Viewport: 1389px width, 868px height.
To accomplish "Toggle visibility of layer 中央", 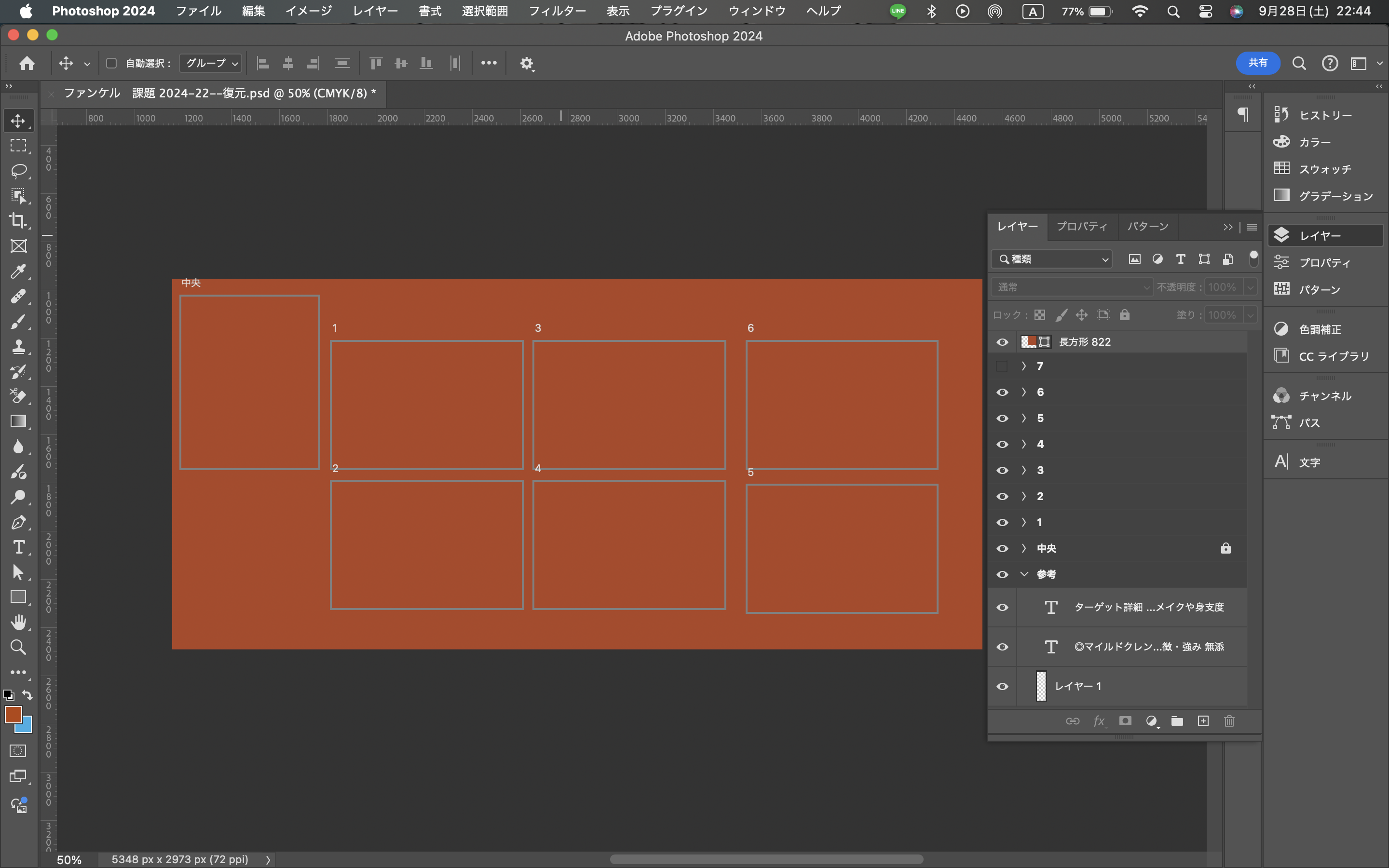I will coord(1002,547).
